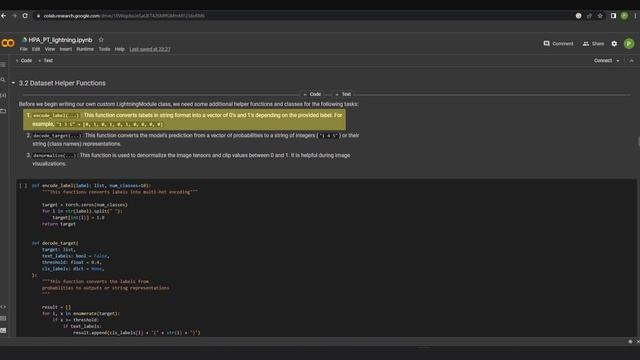Open command palette sidebar icon
This screenshot has height=360, width=640.
pyautogui.click(x=3, y=318)
